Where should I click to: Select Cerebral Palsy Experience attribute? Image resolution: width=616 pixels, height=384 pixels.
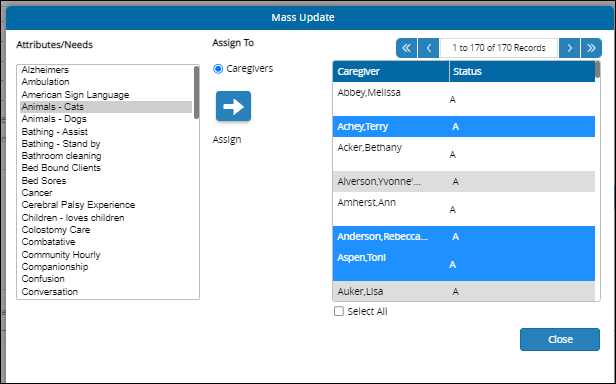(x=106, y=205)
